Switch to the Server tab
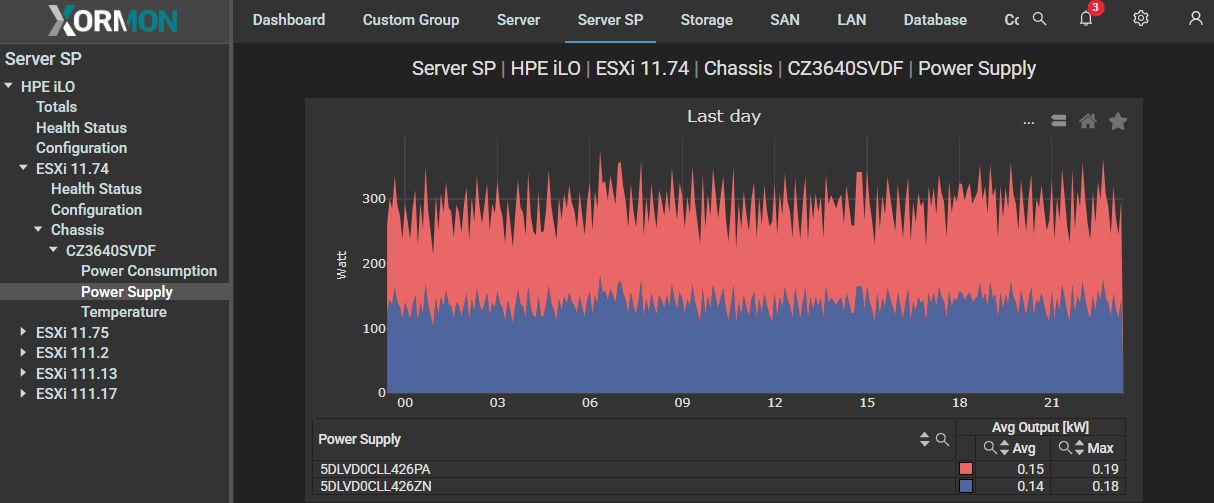The image size is (1214, 503). 518,20
